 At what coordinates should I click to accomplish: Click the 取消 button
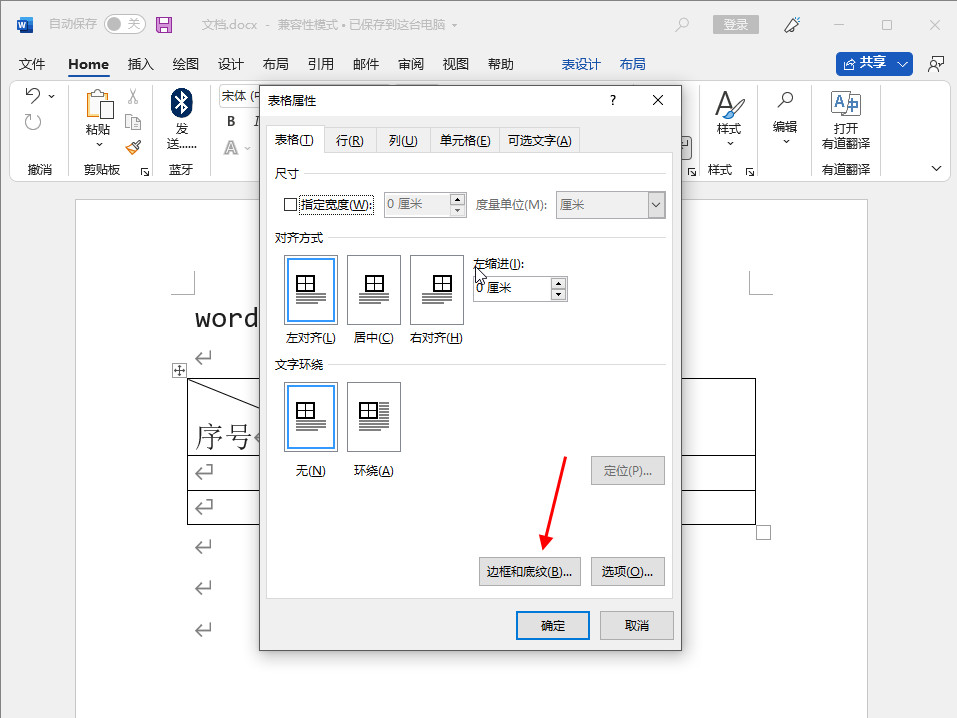(x=637, y=626)
